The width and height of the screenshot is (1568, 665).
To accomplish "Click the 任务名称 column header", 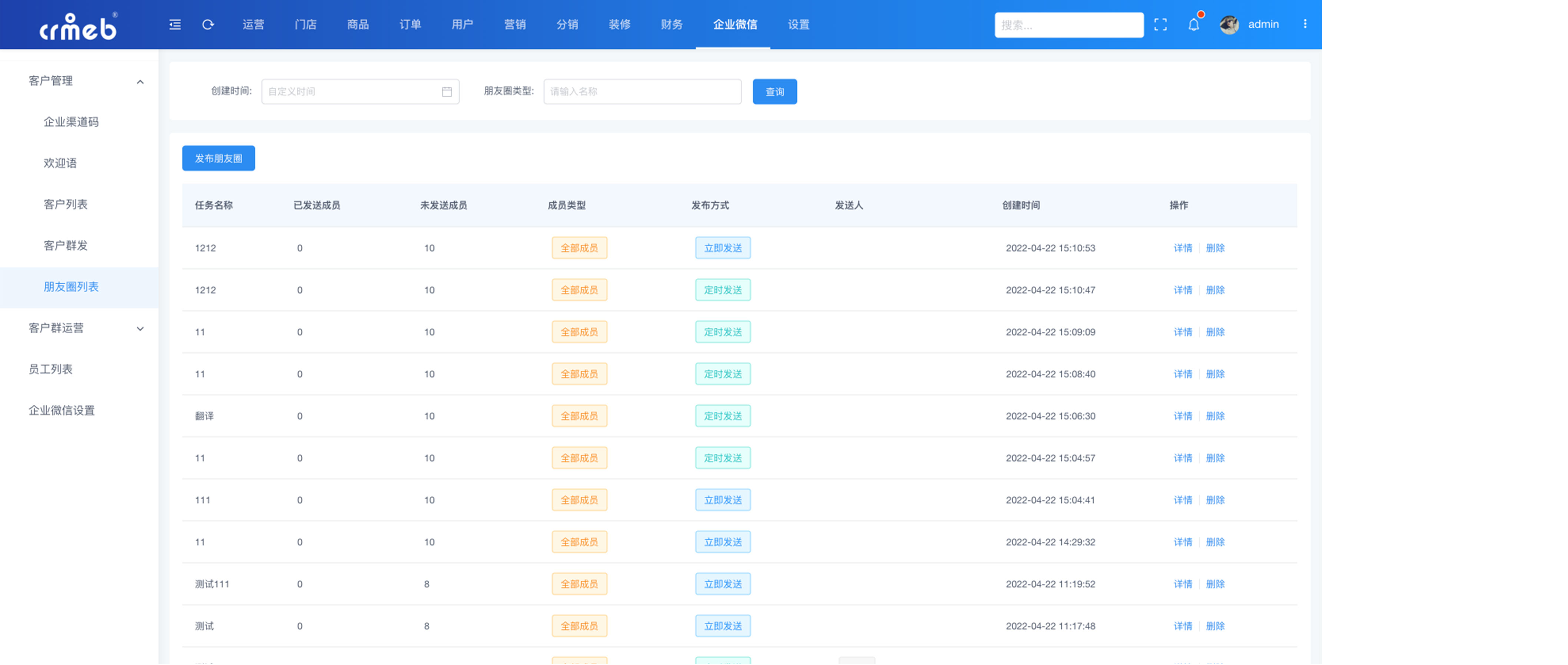I will pos(214,205).
